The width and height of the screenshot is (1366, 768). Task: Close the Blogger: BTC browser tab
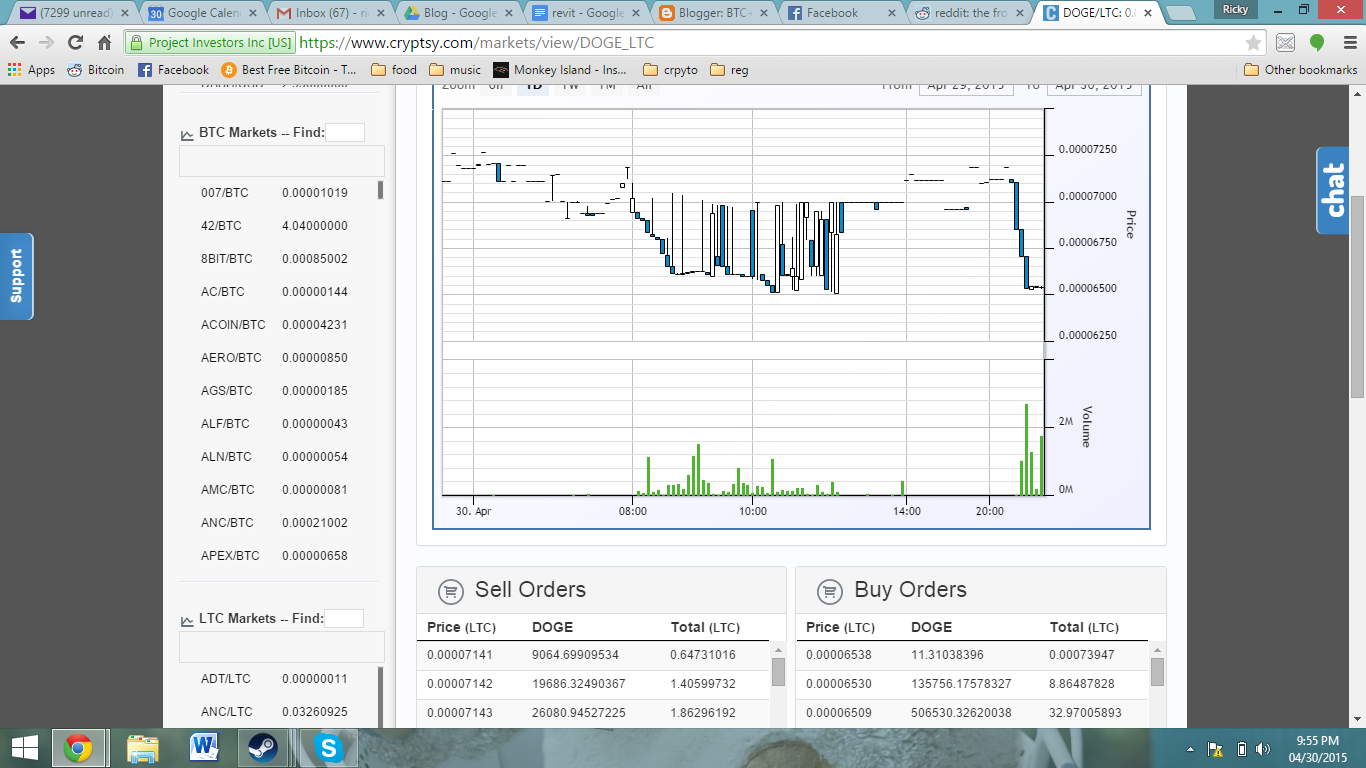pos(763,14)
